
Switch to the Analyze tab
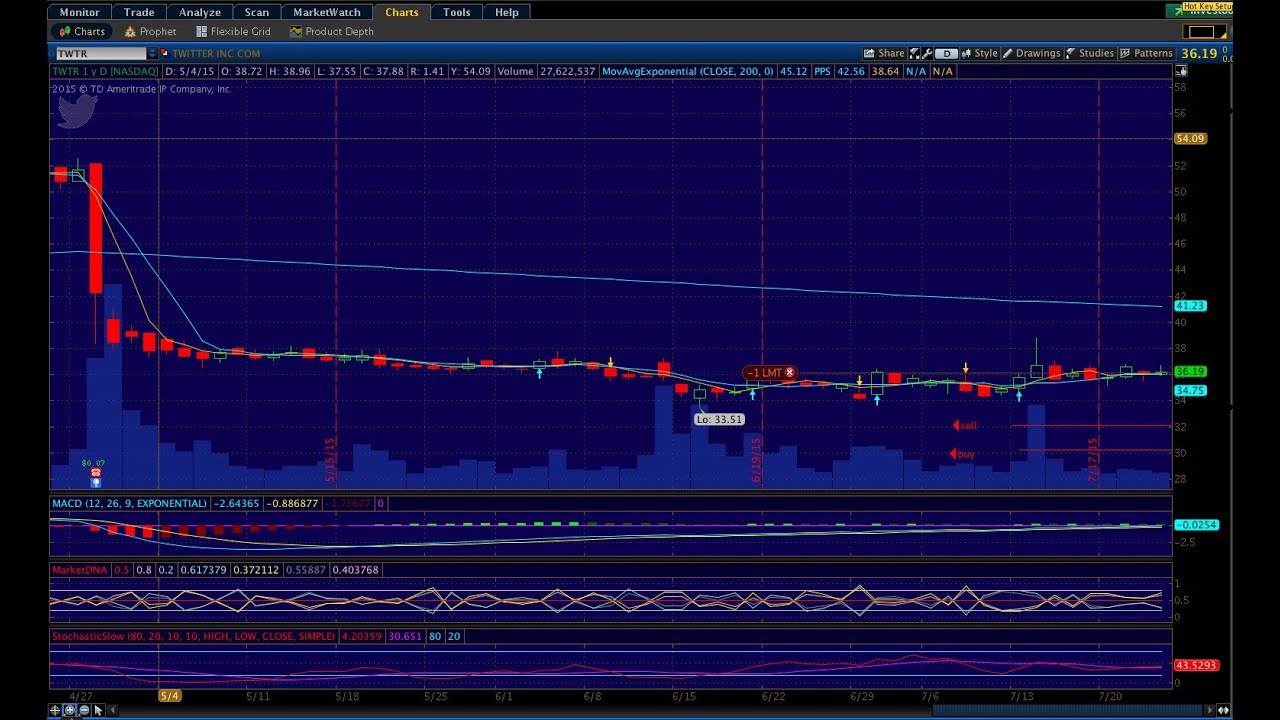coord(200,12)
